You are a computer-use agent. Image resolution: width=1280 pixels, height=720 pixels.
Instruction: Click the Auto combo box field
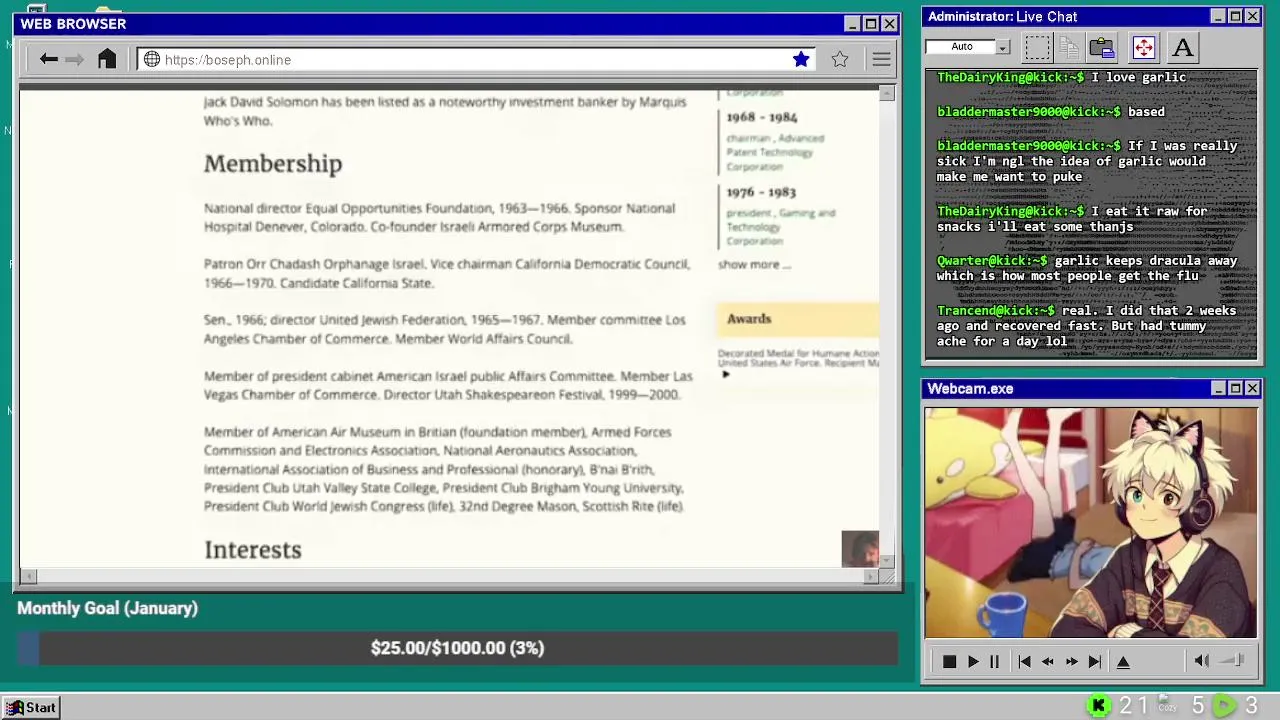(x=967, y=47)
